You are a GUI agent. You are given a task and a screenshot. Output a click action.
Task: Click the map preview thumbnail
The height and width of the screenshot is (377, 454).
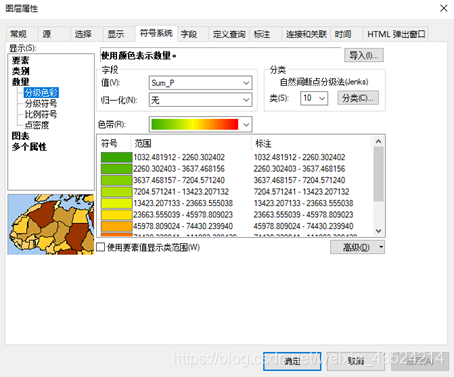click(51, 224)
